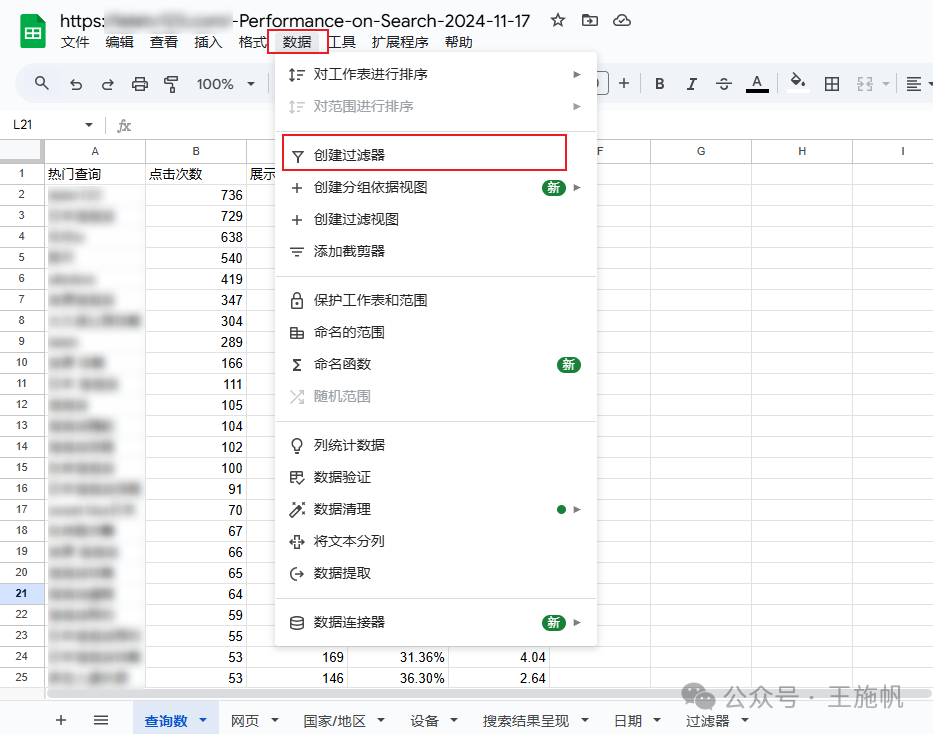Open the text color picker
The height and width of the screenshot is (734, 933).
point(757,84)
